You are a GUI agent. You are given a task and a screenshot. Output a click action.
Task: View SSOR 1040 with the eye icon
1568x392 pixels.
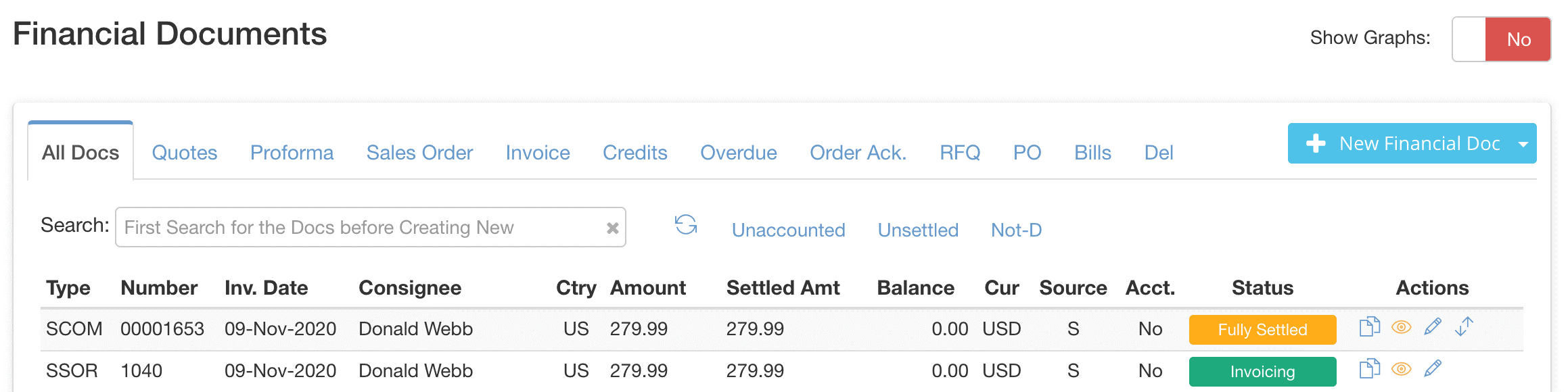click(x=1401, y=369)
